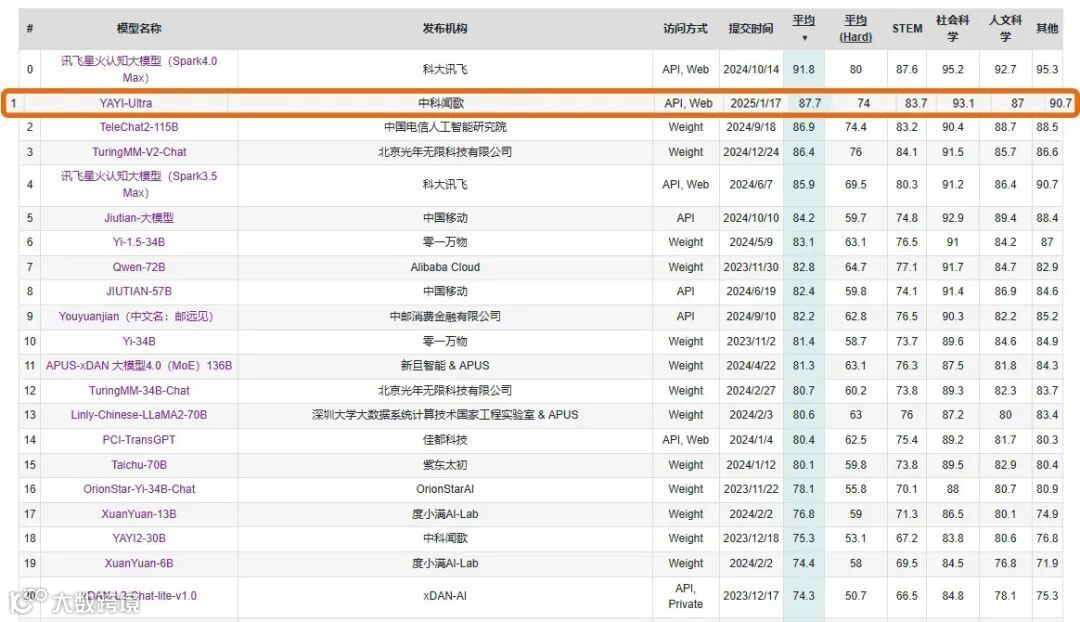This screenshot has width=1080, height=622.
Task: Open Qwen-72B model link
Action: 139,267
